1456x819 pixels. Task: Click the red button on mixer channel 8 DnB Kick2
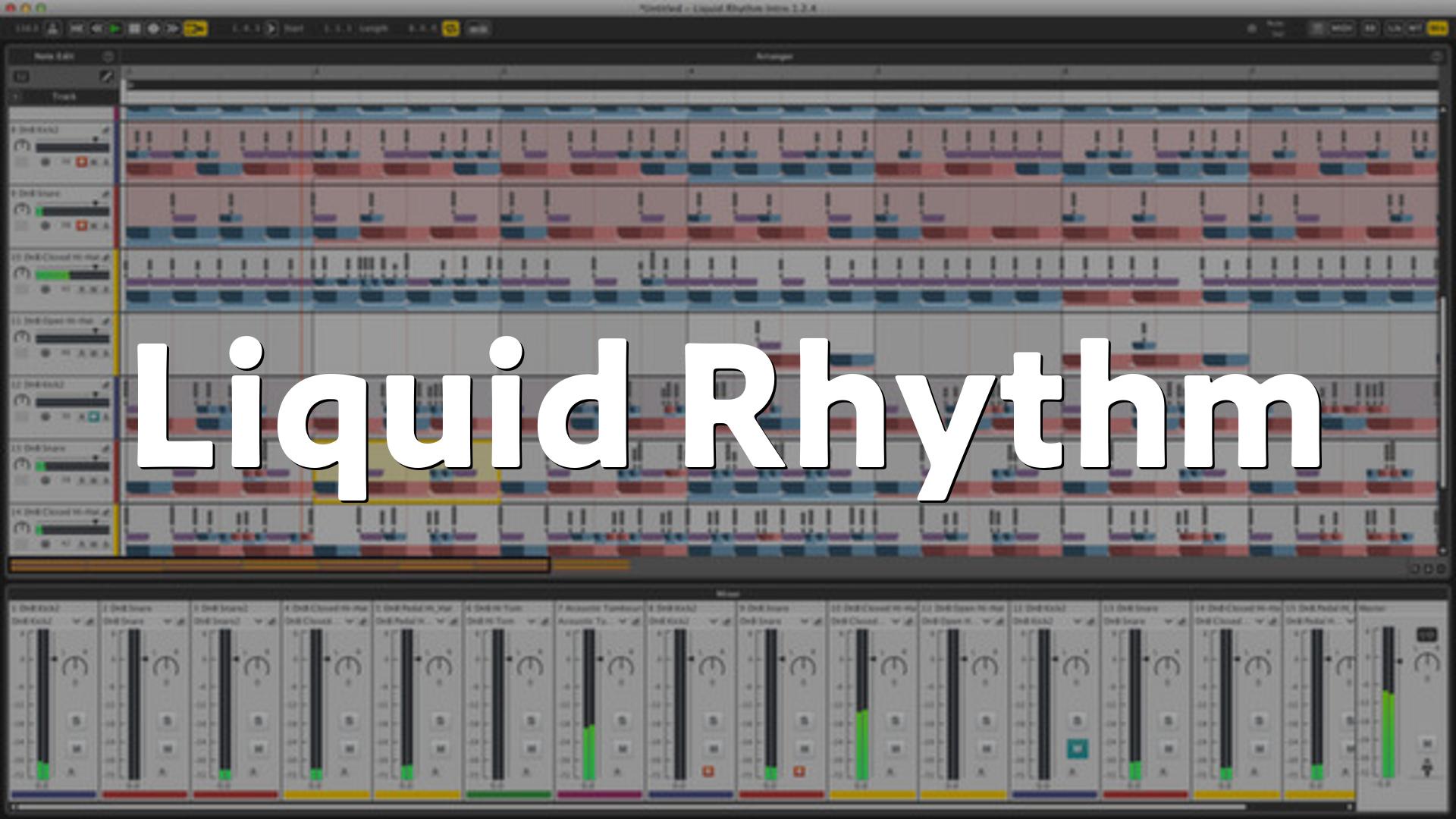pos(708,771)
